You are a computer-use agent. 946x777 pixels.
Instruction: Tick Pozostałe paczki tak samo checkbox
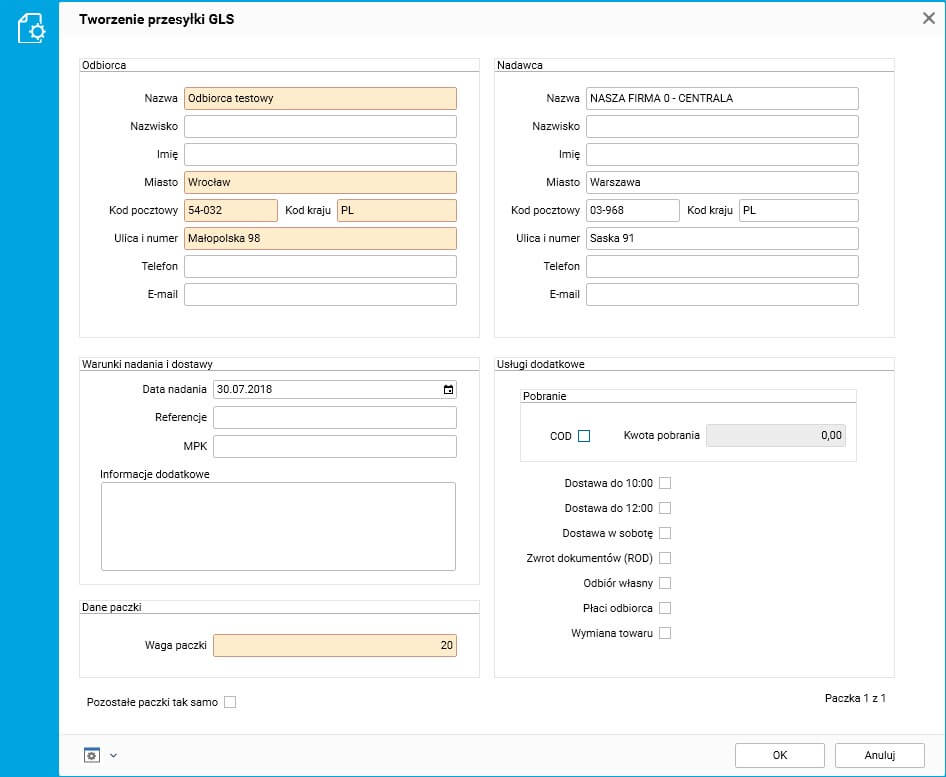[230, 702]
